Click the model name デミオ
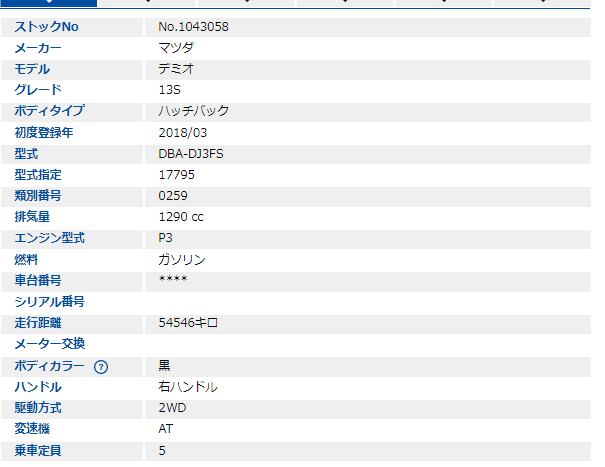Image resolution: width=605 pixels, height=467 pixels. tap(176, 69)
